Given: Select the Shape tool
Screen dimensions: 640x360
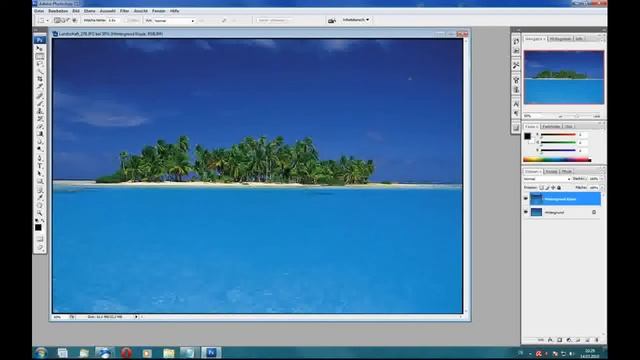Looking at the screenshot, I should [x=40, y=181].
